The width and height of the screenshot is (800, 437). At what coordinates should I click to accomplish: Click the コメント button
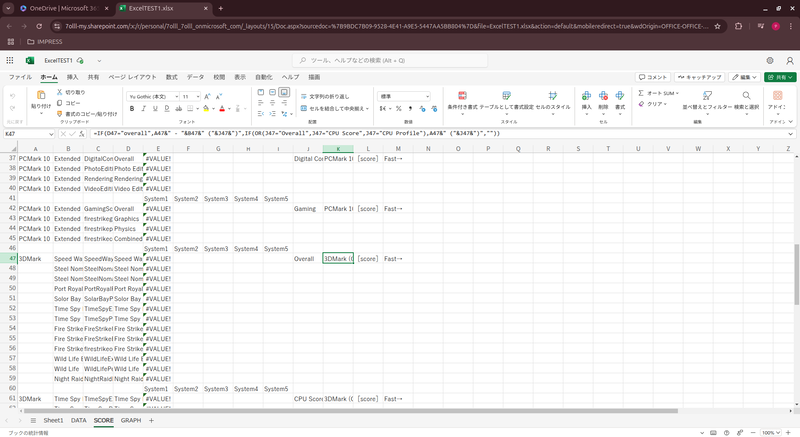click(653, 77)
